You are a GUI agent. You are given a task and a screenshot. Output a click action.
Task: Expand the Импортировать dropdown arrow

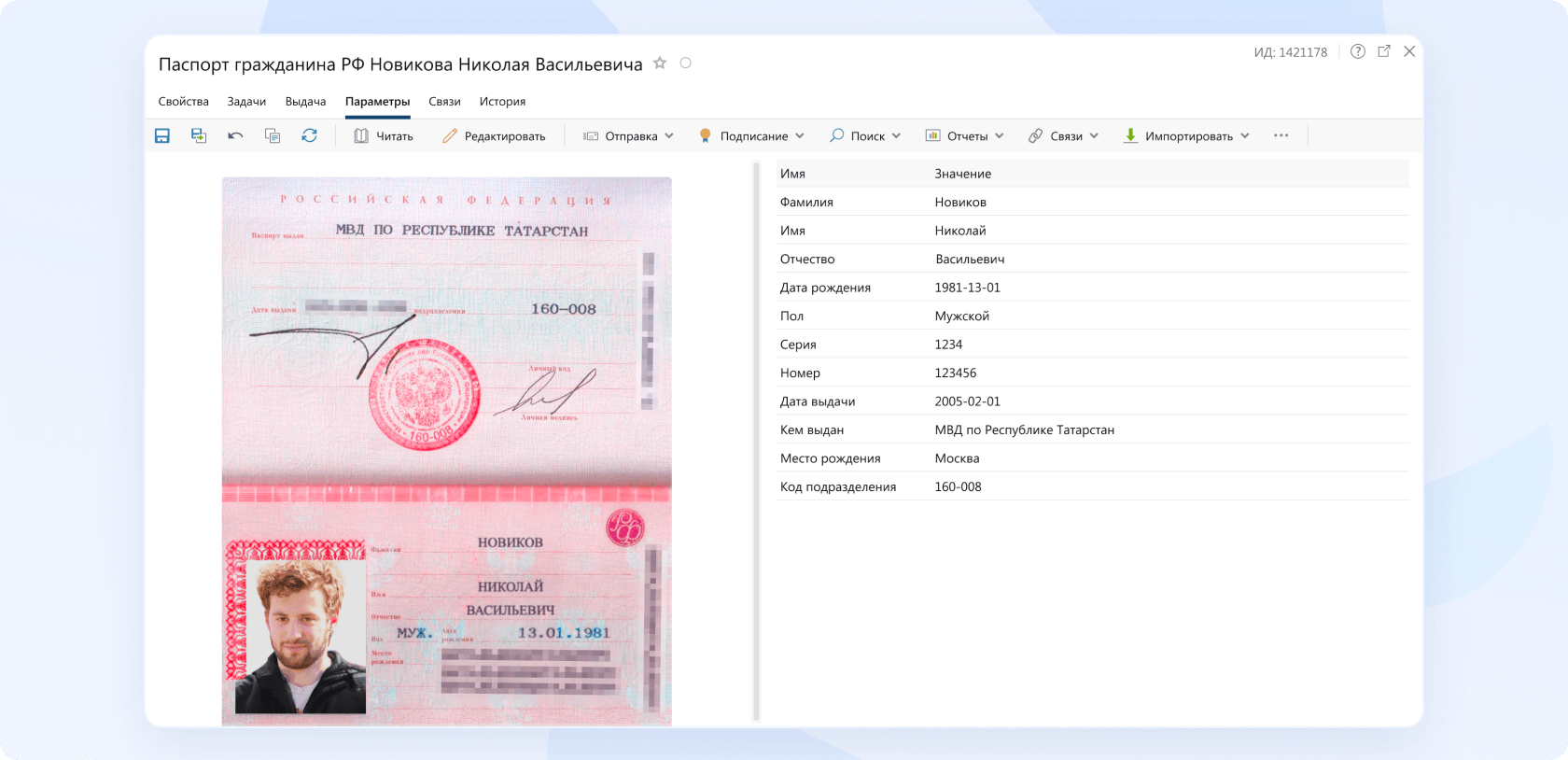pos(1245,135)
